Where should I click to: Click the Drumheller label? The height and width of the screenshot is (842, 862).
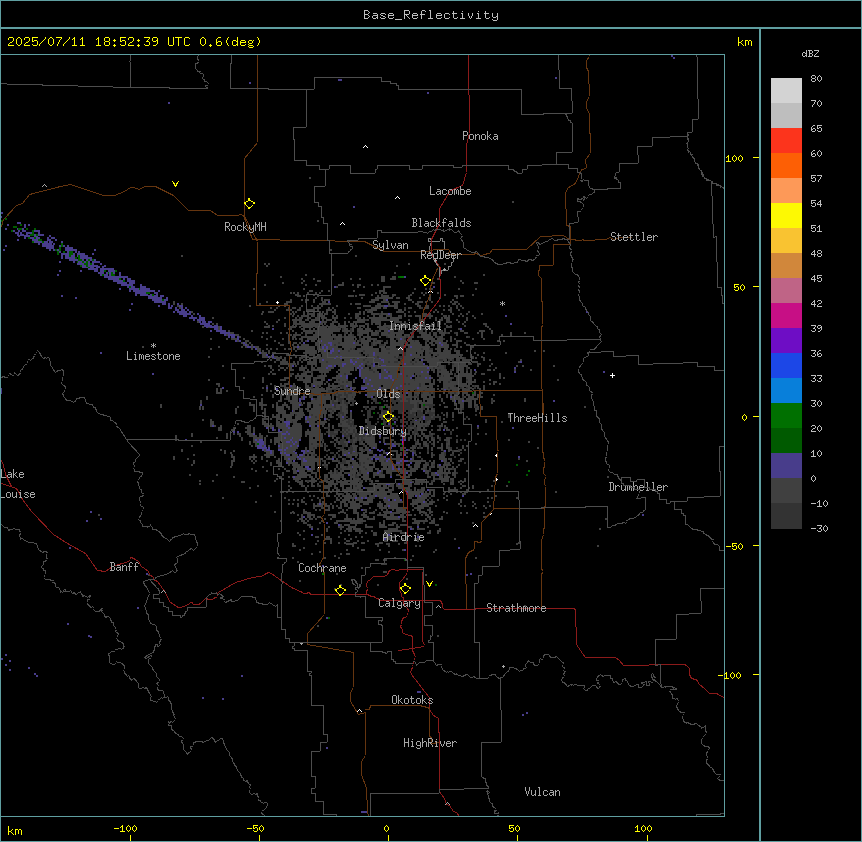[638, 487]
